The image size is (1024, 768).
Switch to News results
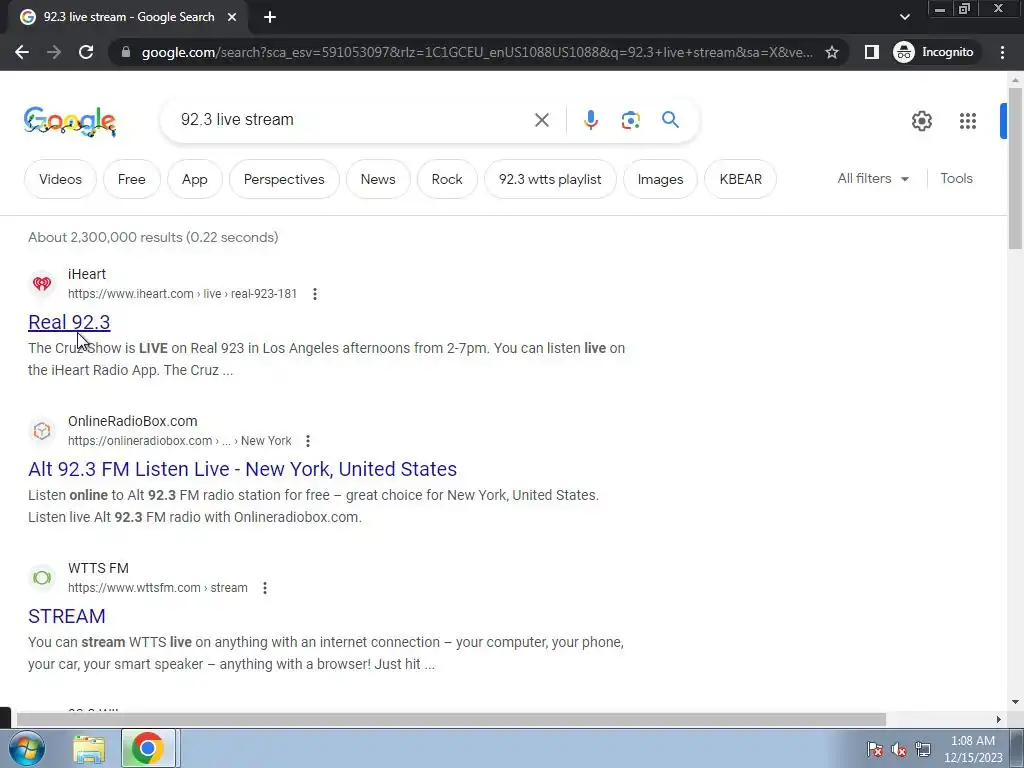click(378, 179)
